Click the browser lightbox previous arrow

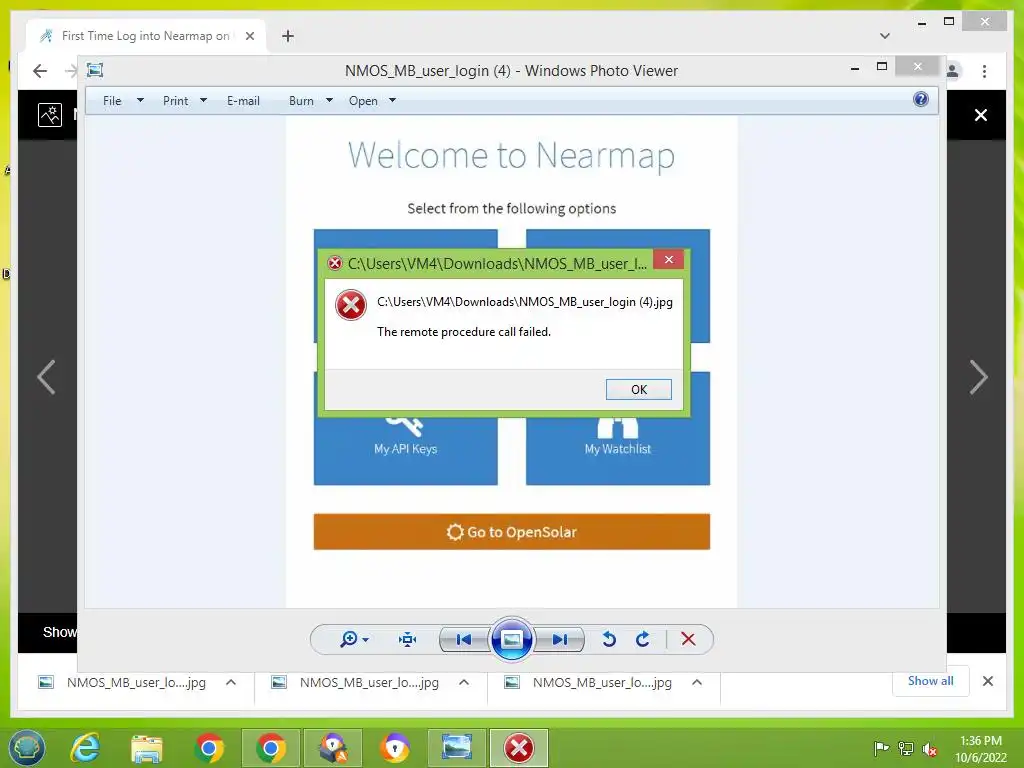pyautogui.click(x=46, y=377)
